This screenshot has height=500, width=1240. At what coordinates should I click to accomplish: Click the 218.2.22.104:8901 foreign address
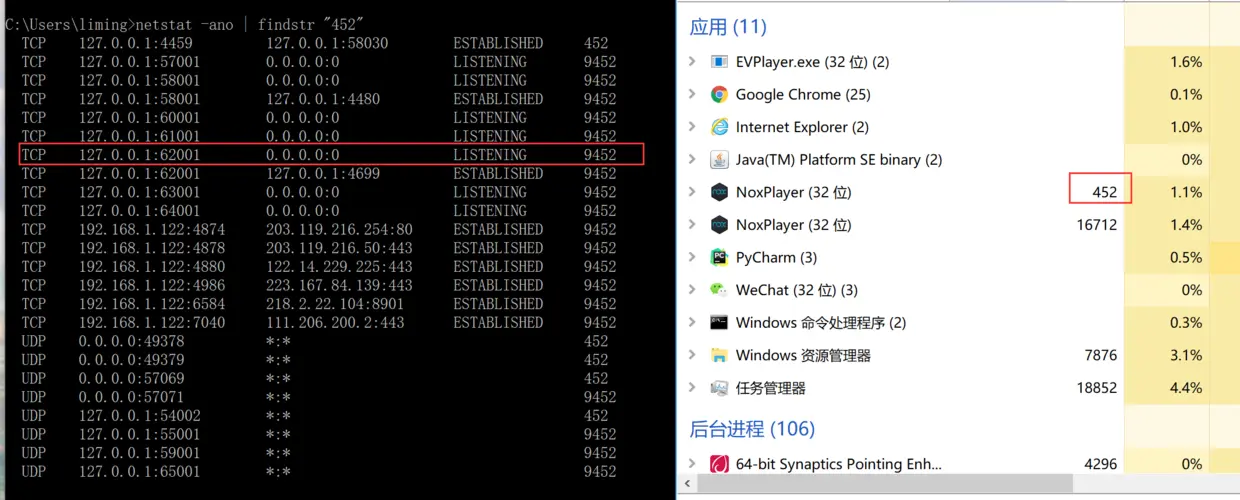coord(335,304)
